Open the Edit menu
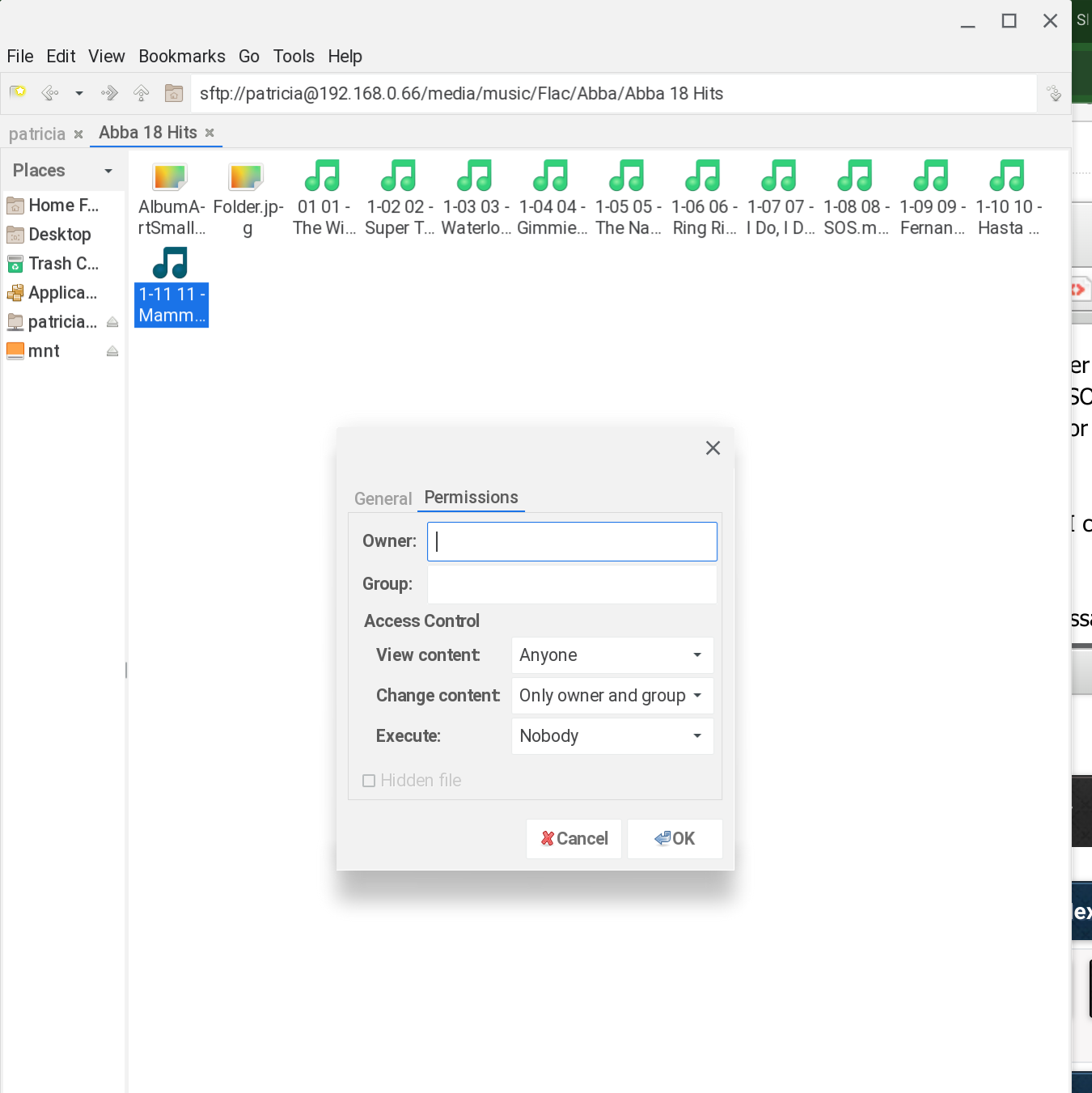1092x1093 pixels. pyautogui.click(x=61, y=57)
